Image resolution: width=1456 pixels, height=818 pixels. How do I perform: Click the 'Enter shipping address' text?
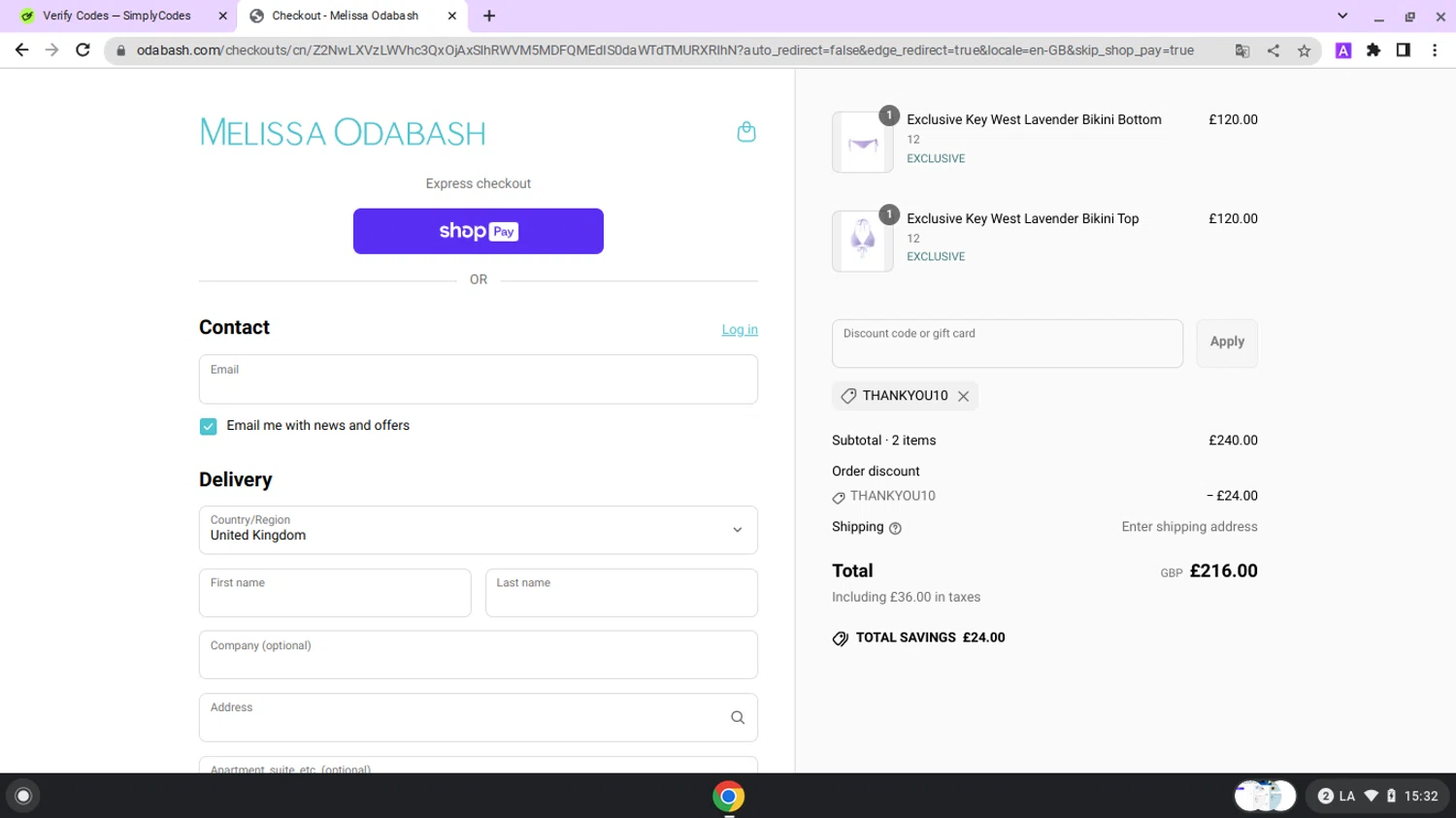point(1189,527)
